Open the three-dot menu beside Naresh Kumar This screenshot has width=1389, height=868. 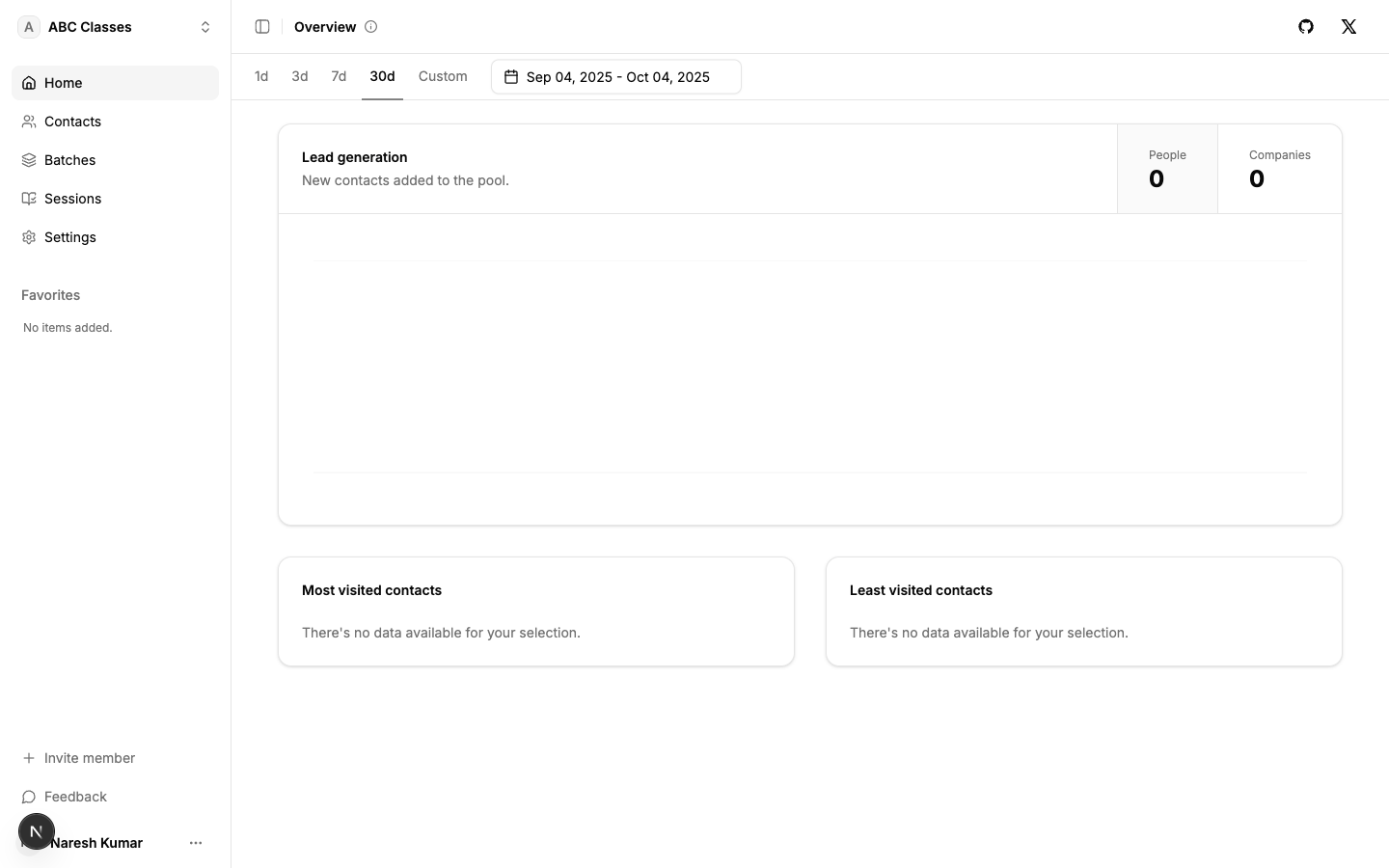click(x=196, y=843)
